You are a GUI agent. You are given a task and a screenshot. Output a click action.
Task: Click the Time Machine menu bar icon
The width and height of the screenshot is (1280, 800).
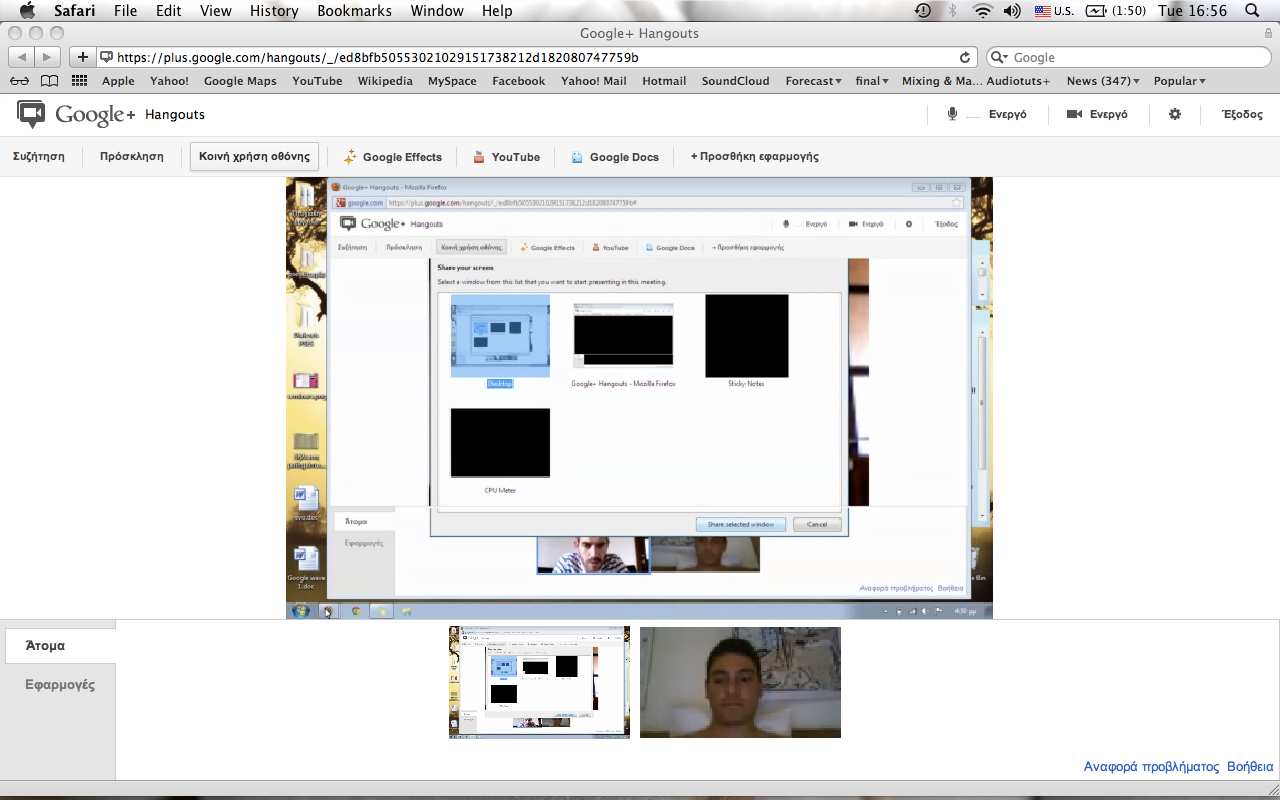pos(922,11)
